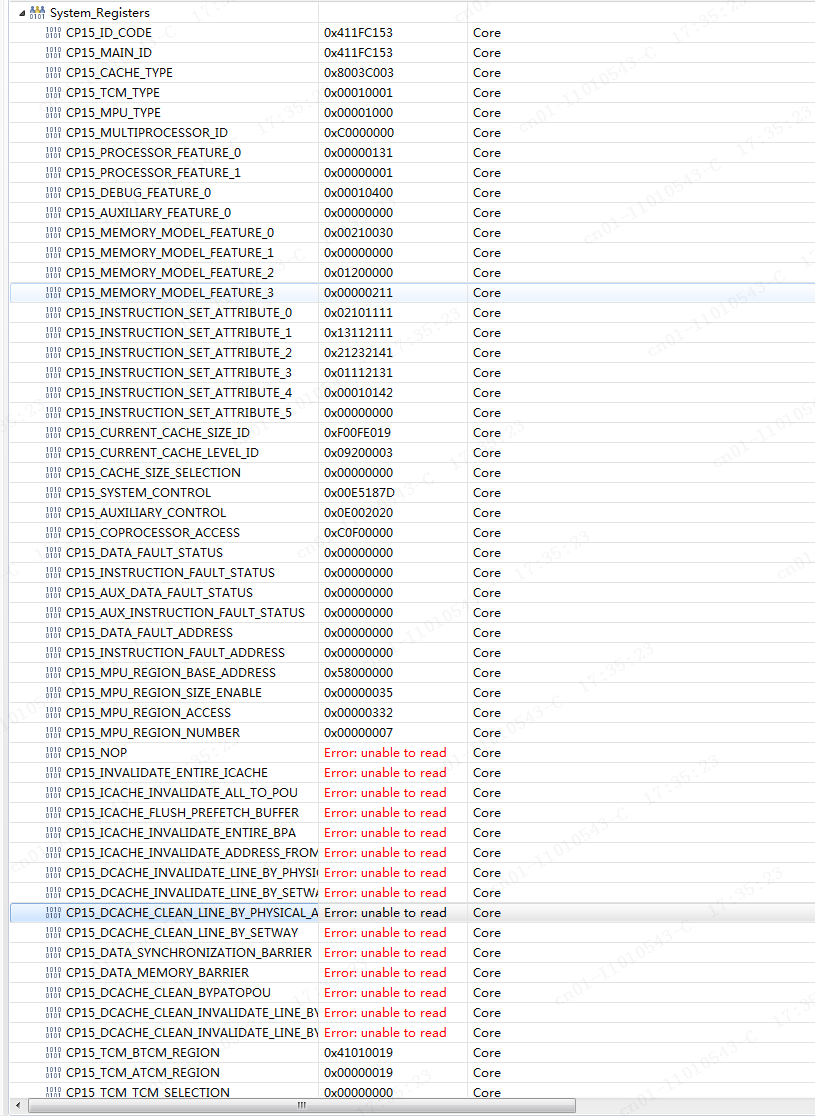Click register icon beside CP15_MAIN_ID
815x1116 pixels.
(x=53, y=53)
